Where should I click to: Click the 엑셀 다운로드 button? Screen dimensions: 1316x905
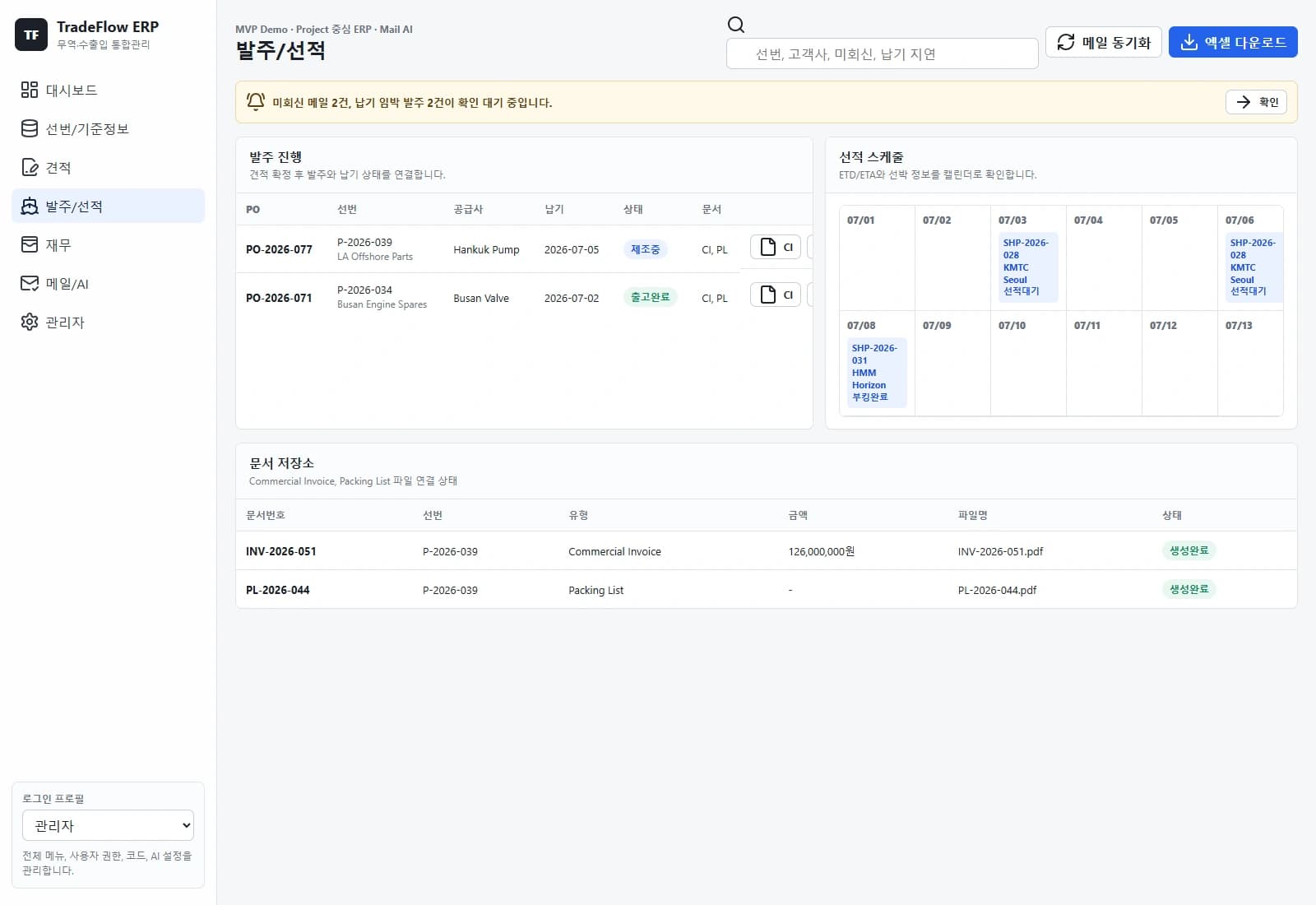pos(1233,42)
